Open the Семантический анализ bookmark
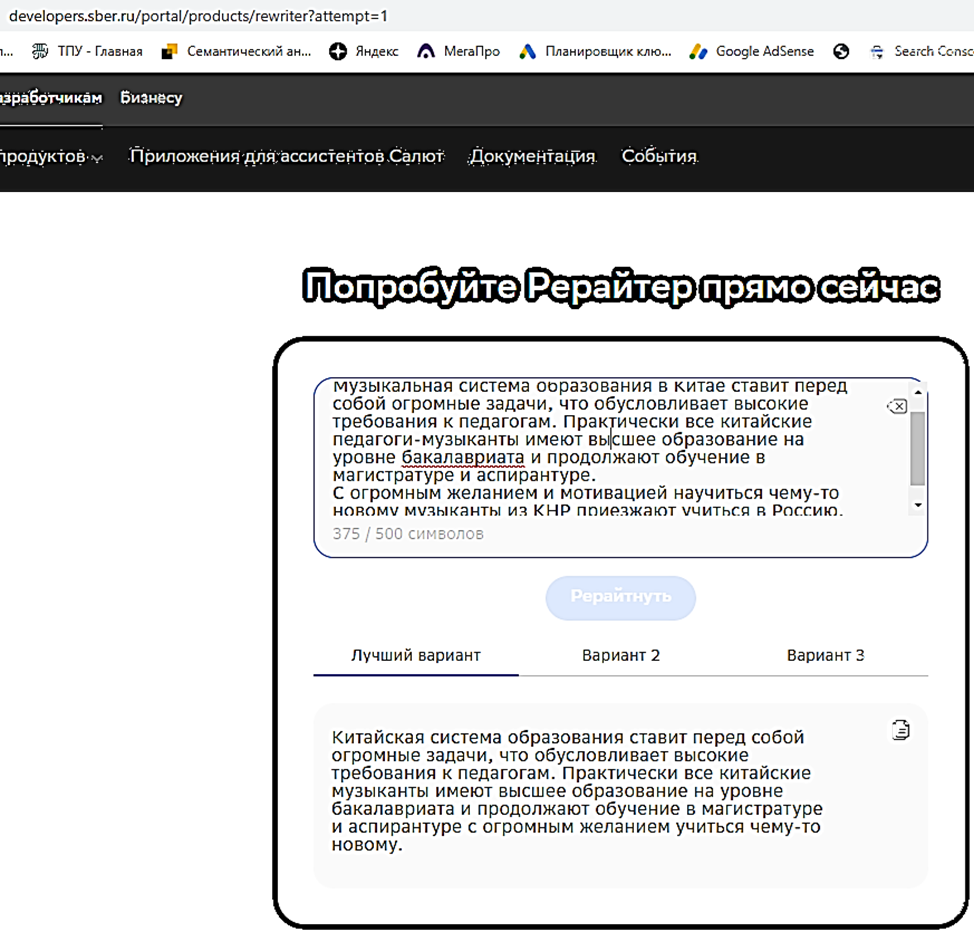Viewport: 974px width, 932px height. coord(236,50)
